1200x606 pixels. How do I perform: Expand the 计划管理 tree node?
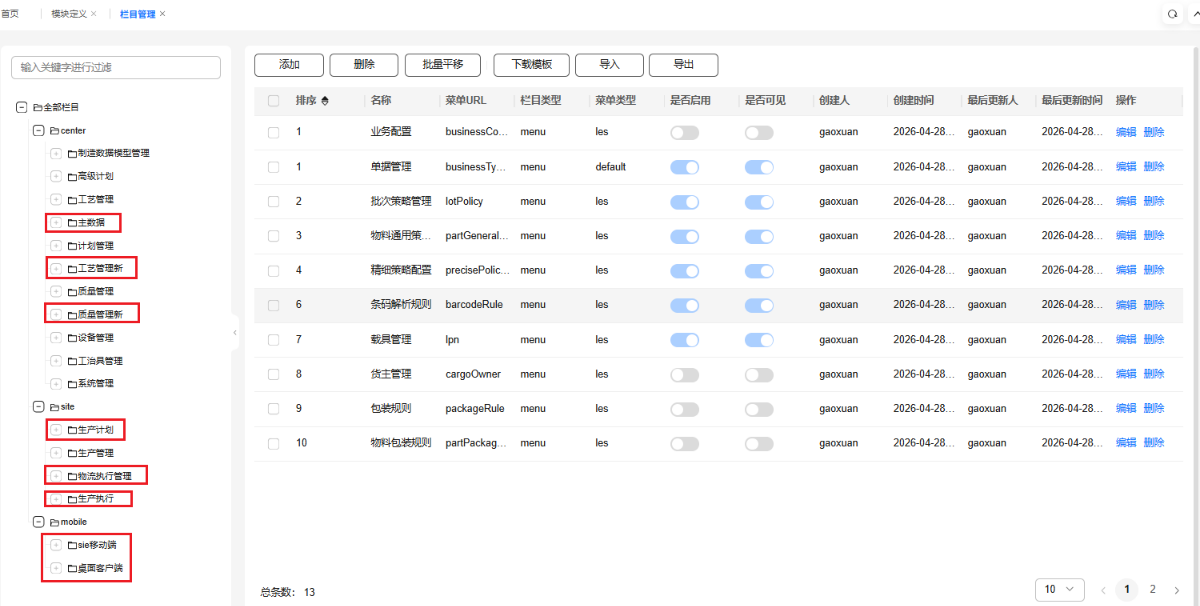pyautogui.click(x=56, y=245)
